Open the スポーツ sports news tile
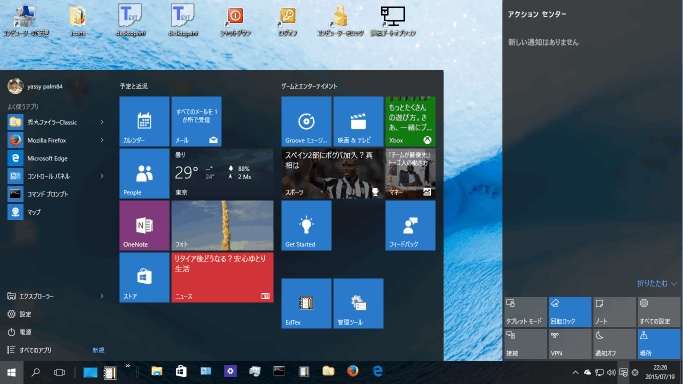The height and width of the screenshot is (384, 683). tap(332, 173)
